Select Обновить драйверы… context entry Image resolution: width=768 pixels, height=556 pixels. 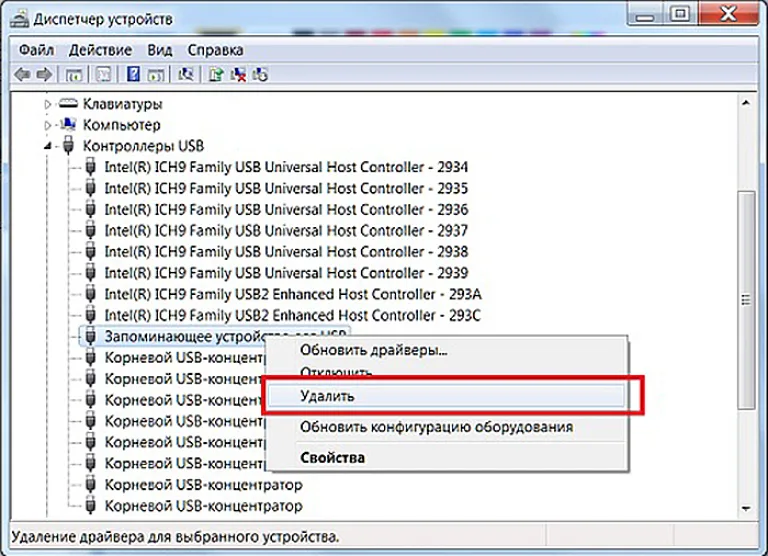(373, 350)
